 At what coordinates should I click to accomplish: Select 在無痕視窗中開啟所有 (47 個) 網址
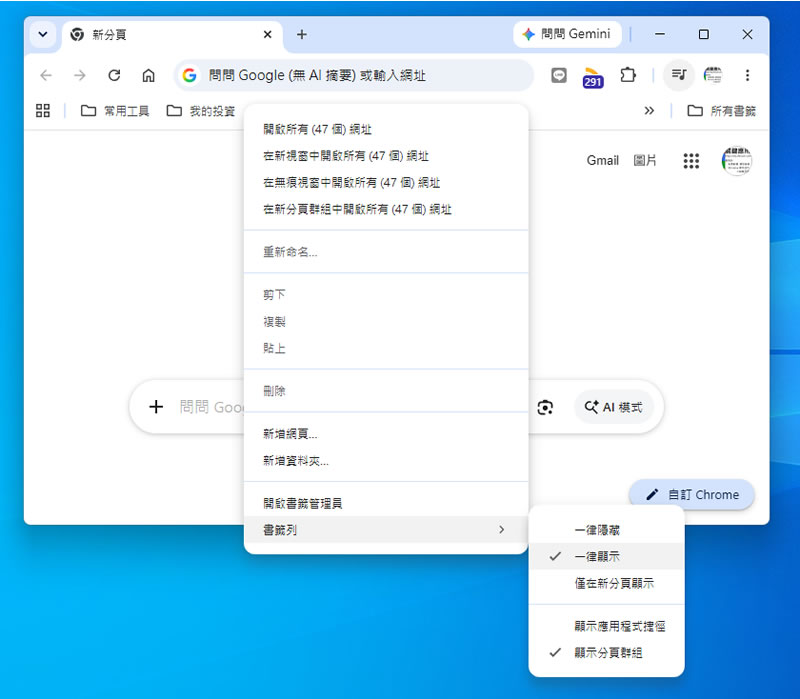(386, 182)
